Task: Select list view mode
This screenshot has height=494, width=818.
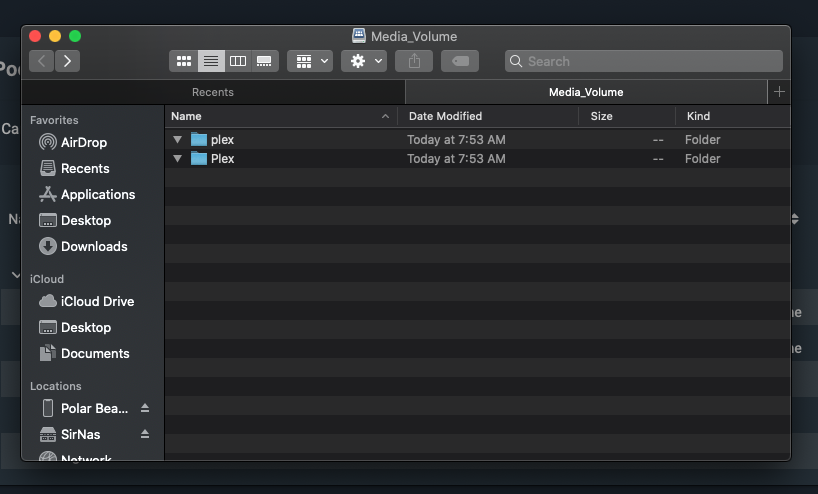Action: [211, 61]
